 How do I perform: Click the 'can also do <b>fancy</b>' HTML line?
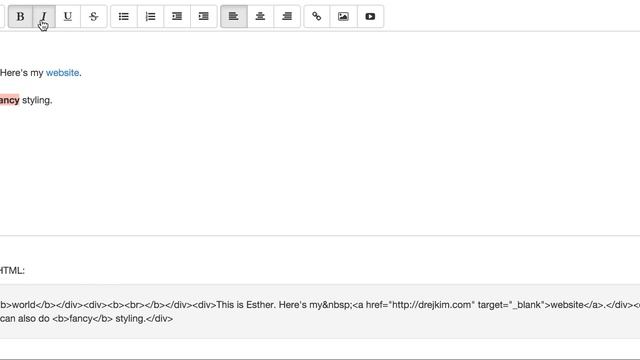point(87,318)
